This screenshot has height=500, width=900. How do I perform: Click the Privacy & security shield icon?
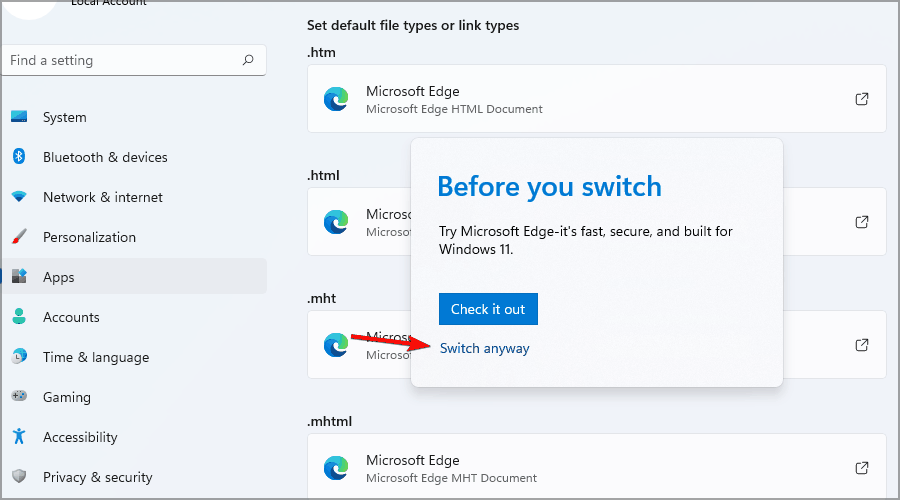19,477
